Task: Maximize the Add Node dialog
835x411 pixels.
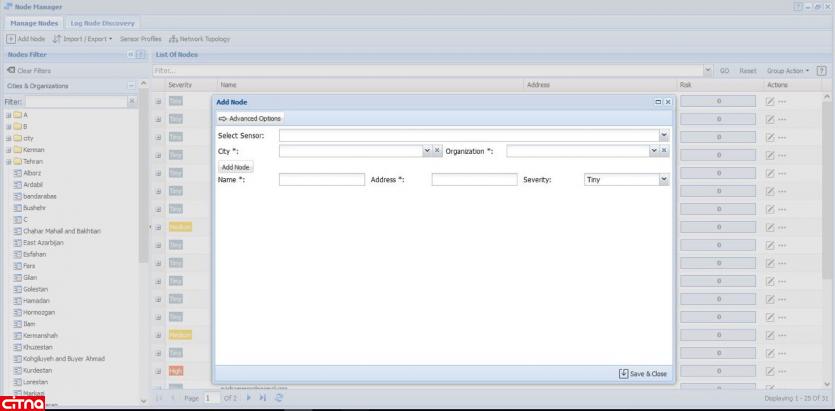Action: pyautogui.click(x=657, y=102)
